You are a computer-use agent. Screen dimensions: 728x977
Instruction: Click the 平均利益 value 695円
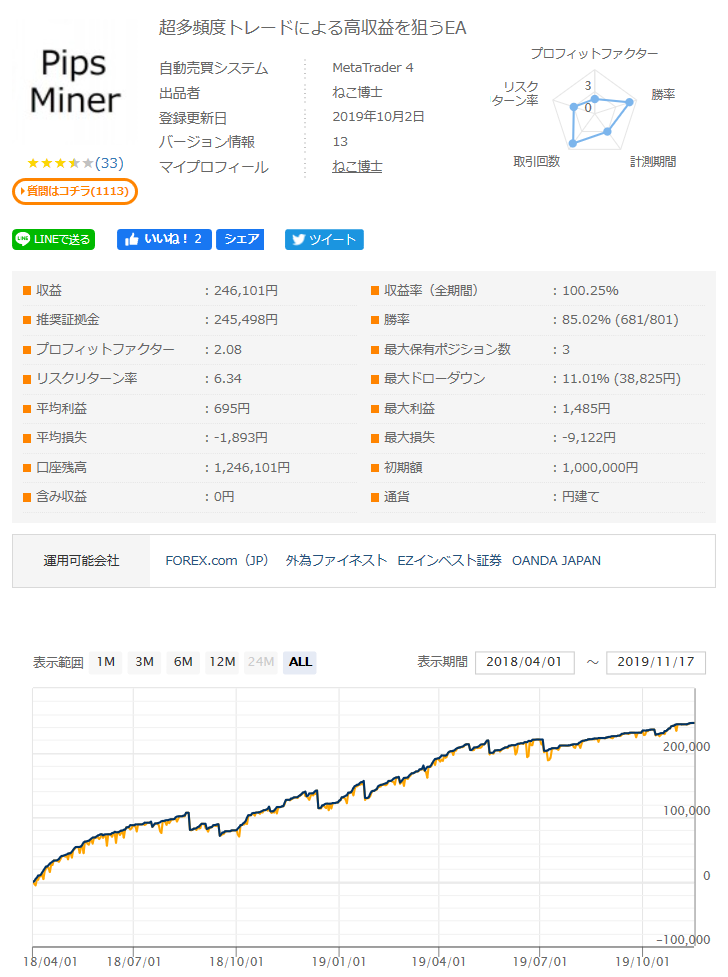tap(232, 408)
